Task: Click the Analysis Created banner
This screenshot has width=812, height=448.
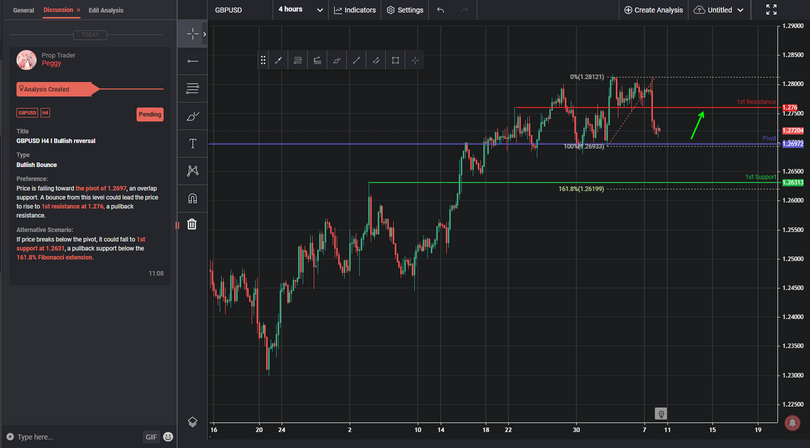Action: tap(57, 89)
